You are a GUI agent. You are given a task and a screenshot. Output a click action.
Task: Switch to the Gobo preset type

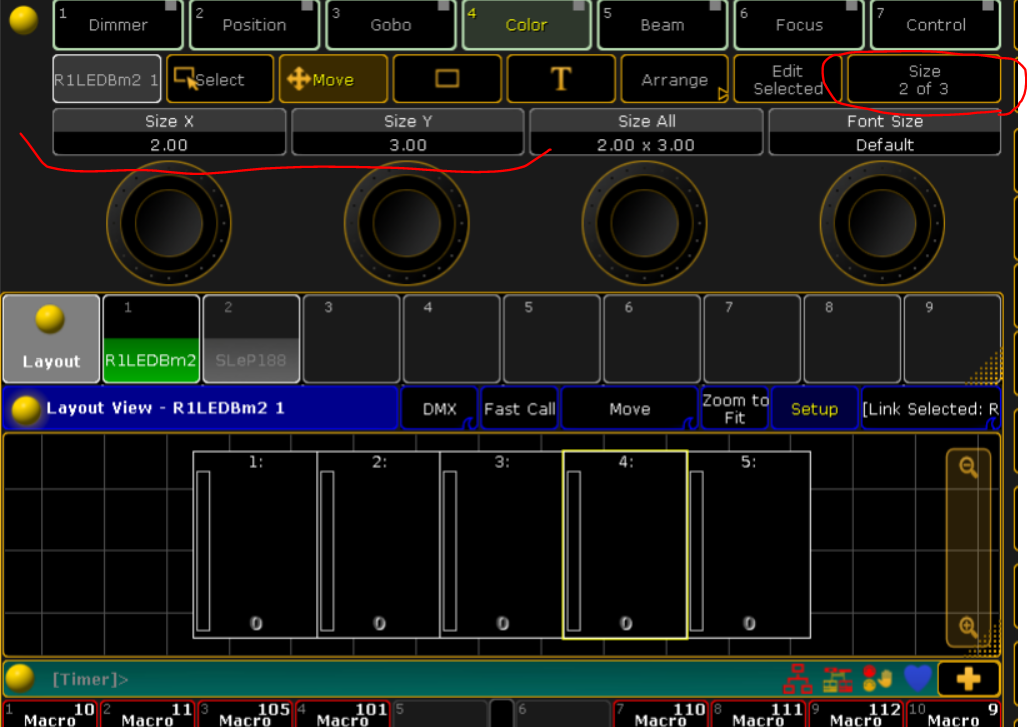[x=390, y=25]
